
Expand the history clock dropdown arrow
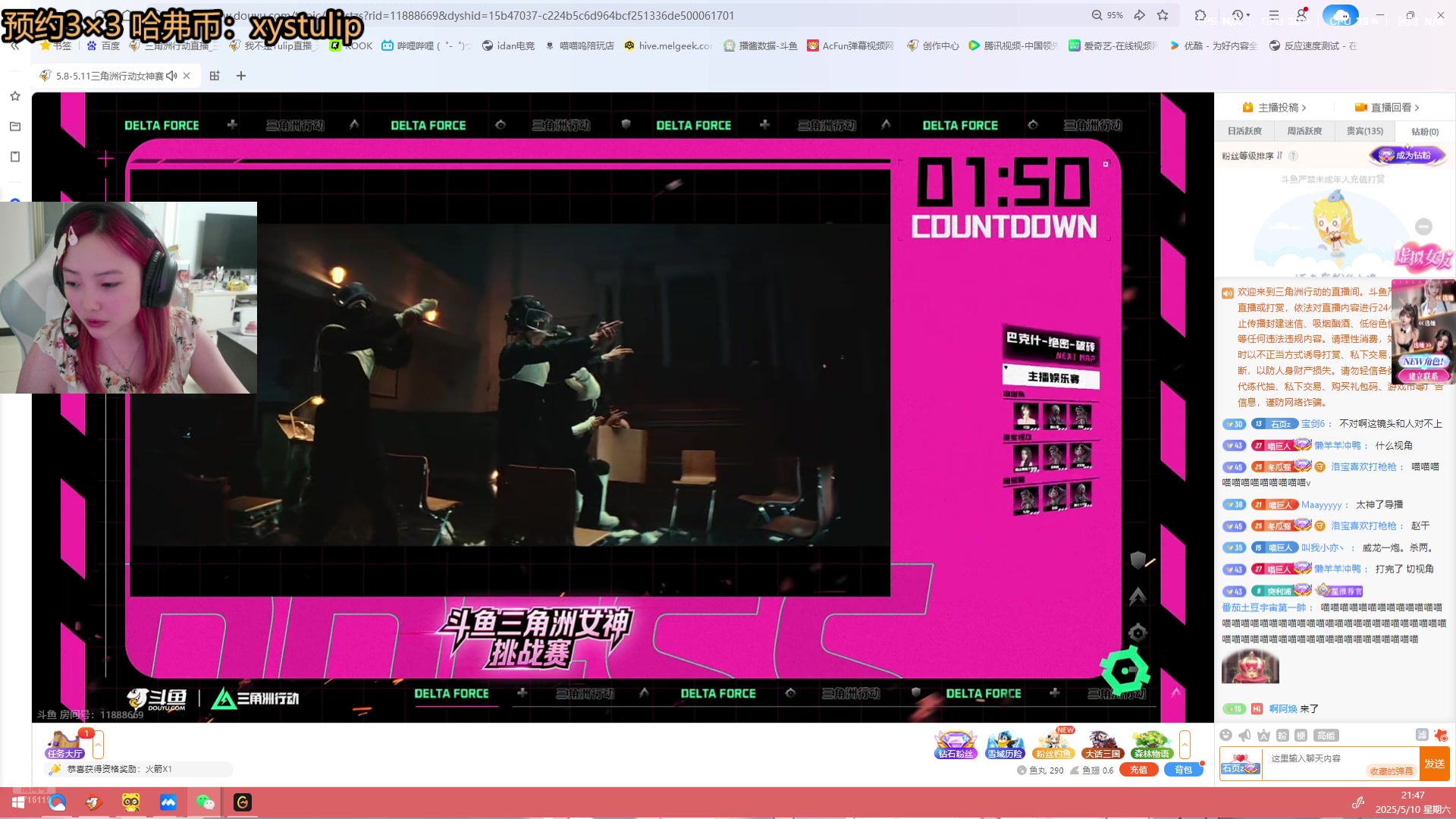click(x=1248, y=15)
